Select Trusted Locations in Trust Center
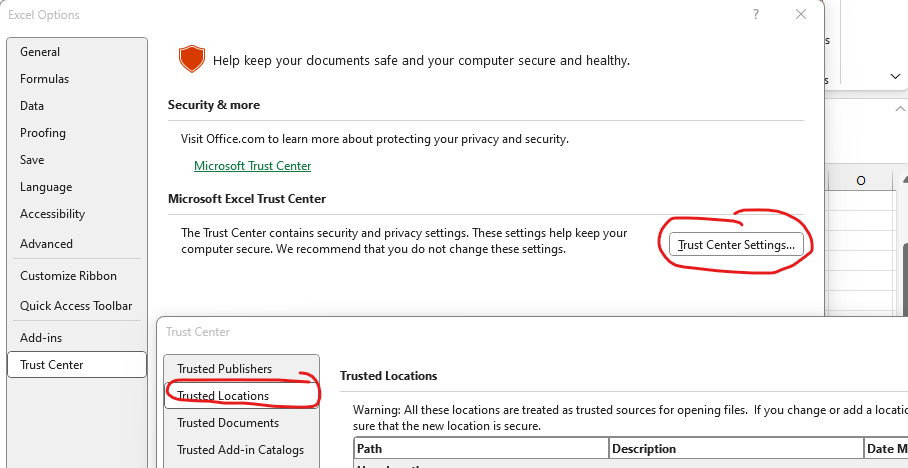 [x=241, y=396]
